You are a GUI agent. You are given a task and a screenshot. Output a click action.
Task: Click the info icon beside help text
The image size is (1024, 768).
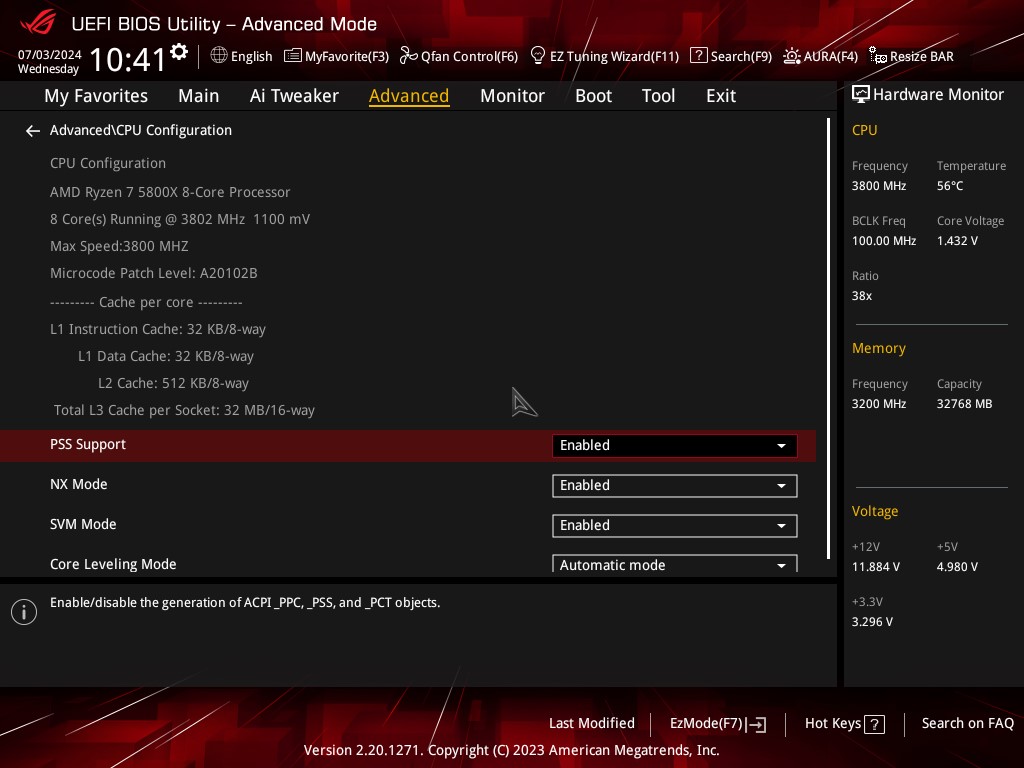[24, 612]
